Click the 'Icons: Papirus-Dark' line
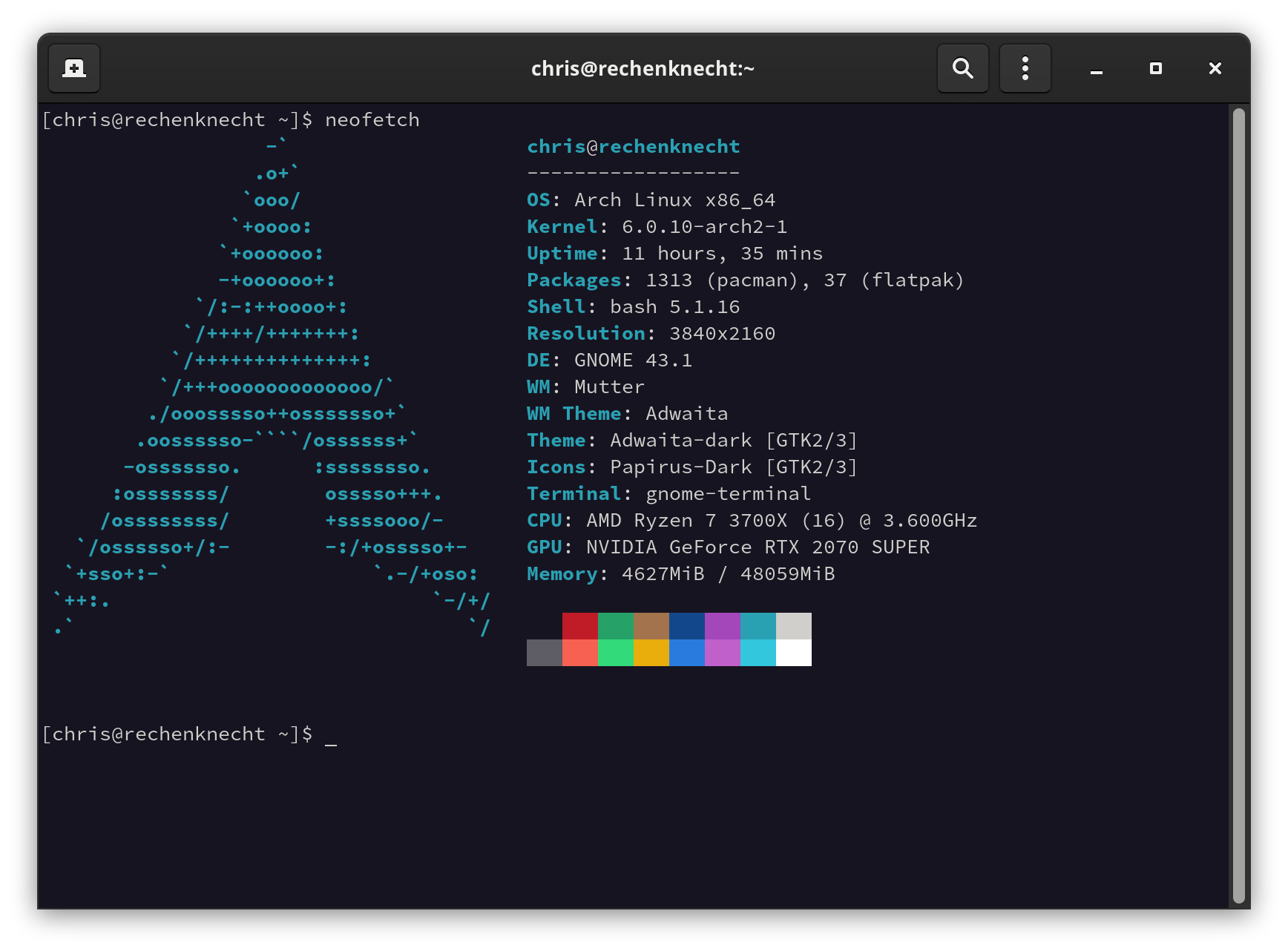The image size is (1288, 951). point(692,467)
